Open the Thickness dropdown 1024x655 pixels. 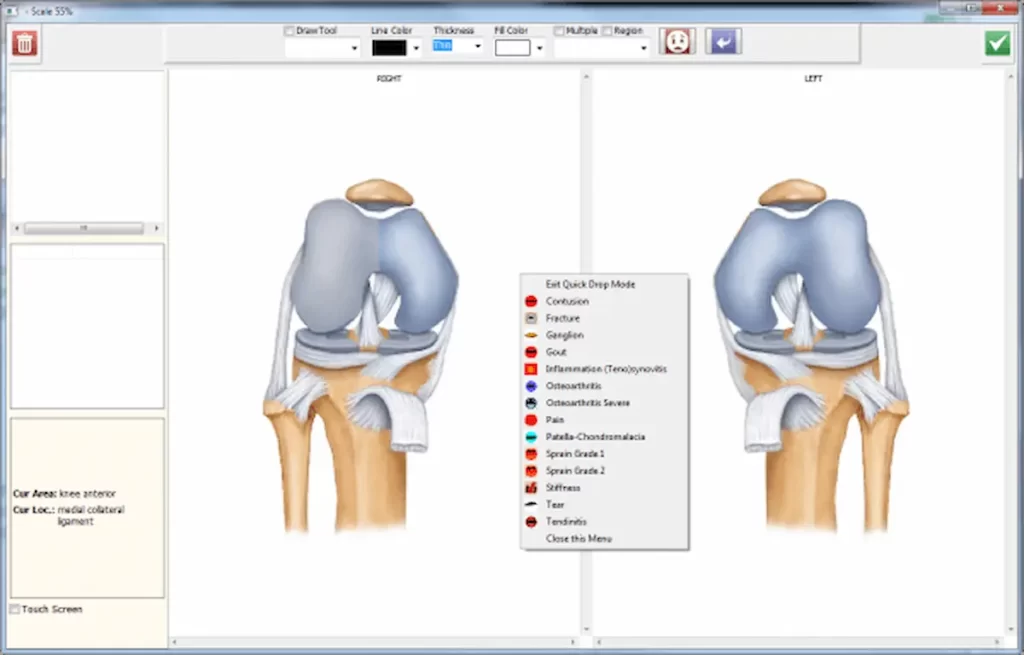[478, 46]
